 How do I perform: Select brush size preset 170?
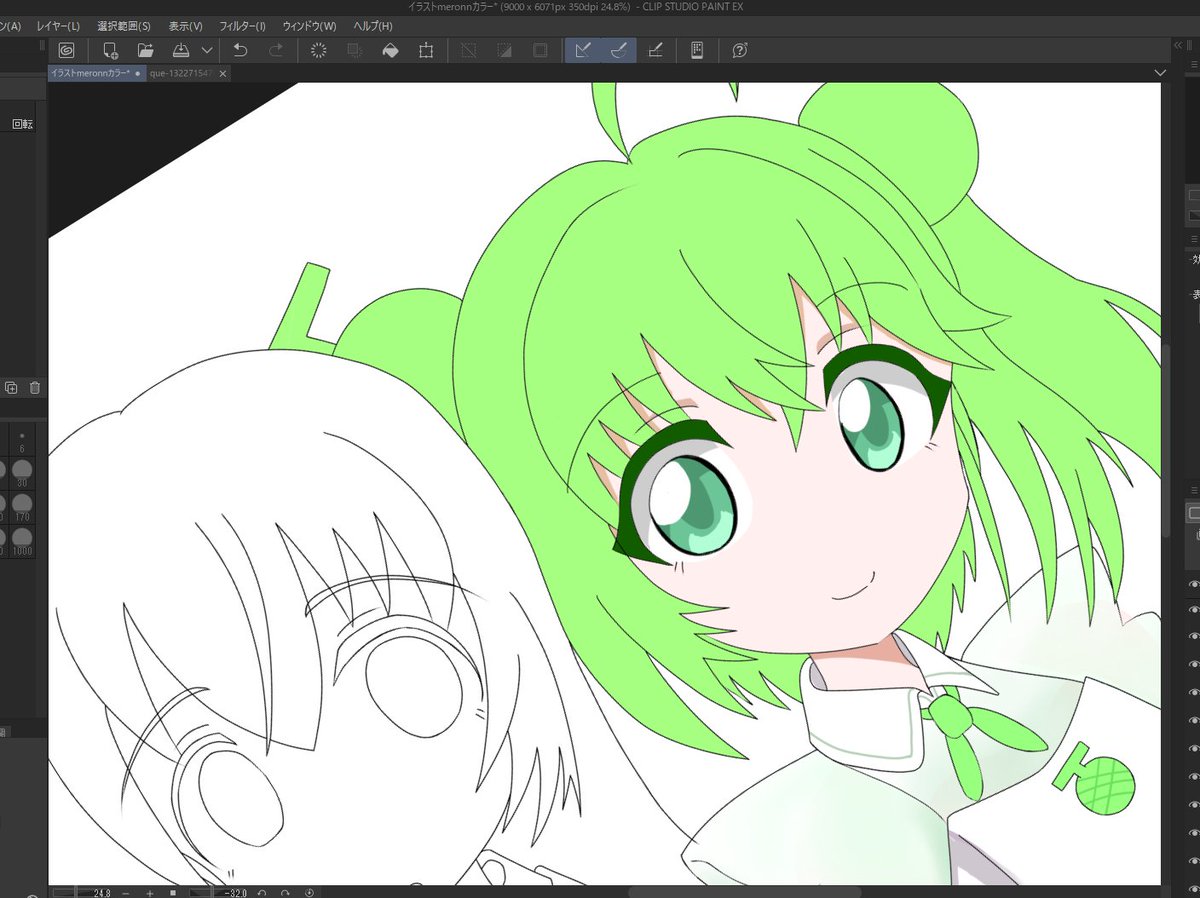coord(21,506)
